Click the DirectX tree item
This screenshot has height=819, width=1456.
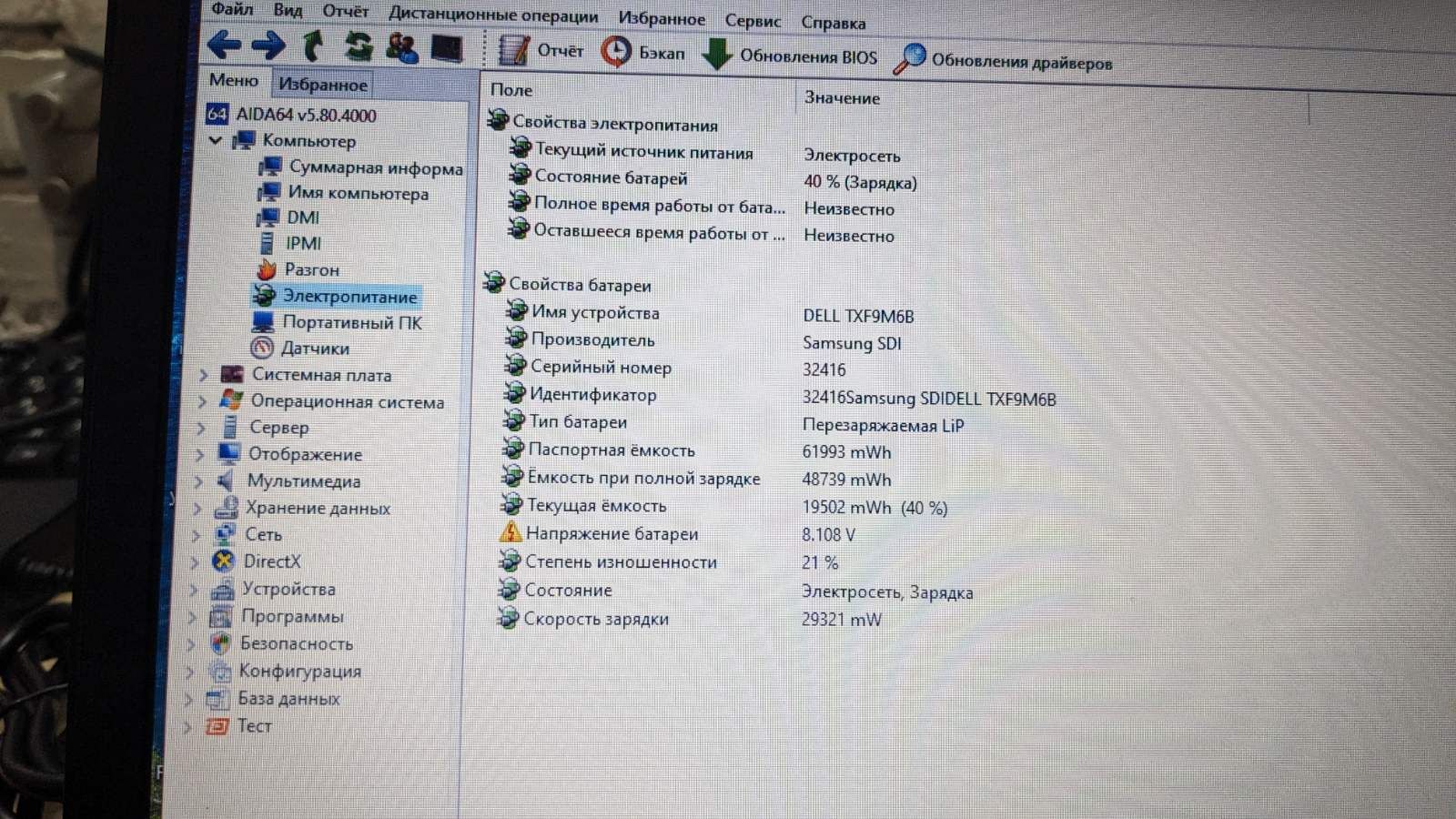256,561
